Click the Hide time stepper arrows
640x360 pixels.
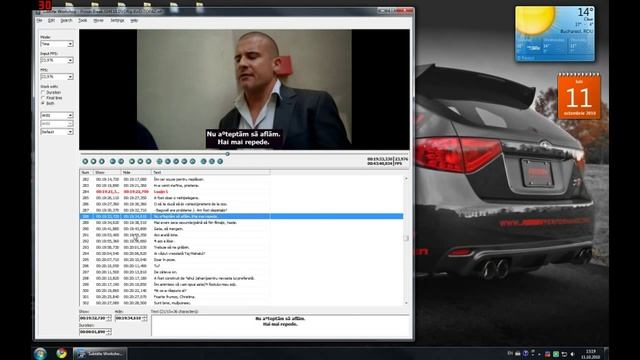(x=144, y=318)
